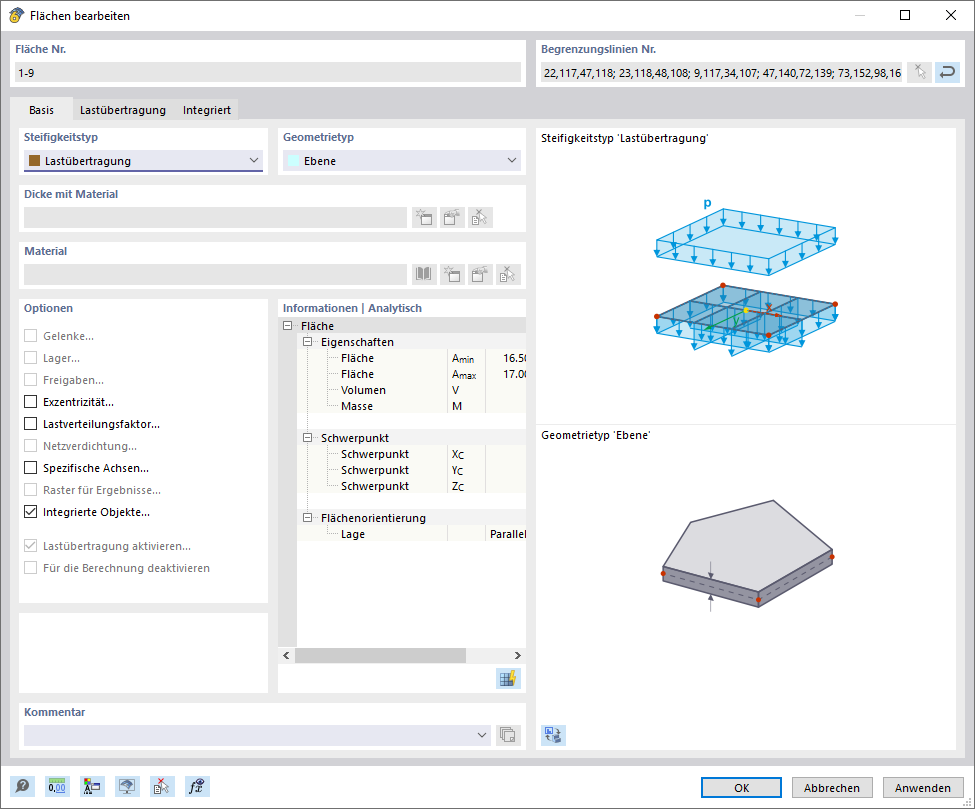Collapse the Schwerpunkt tree group
Screen dimensions: 975x809
[x=307, y=438]
